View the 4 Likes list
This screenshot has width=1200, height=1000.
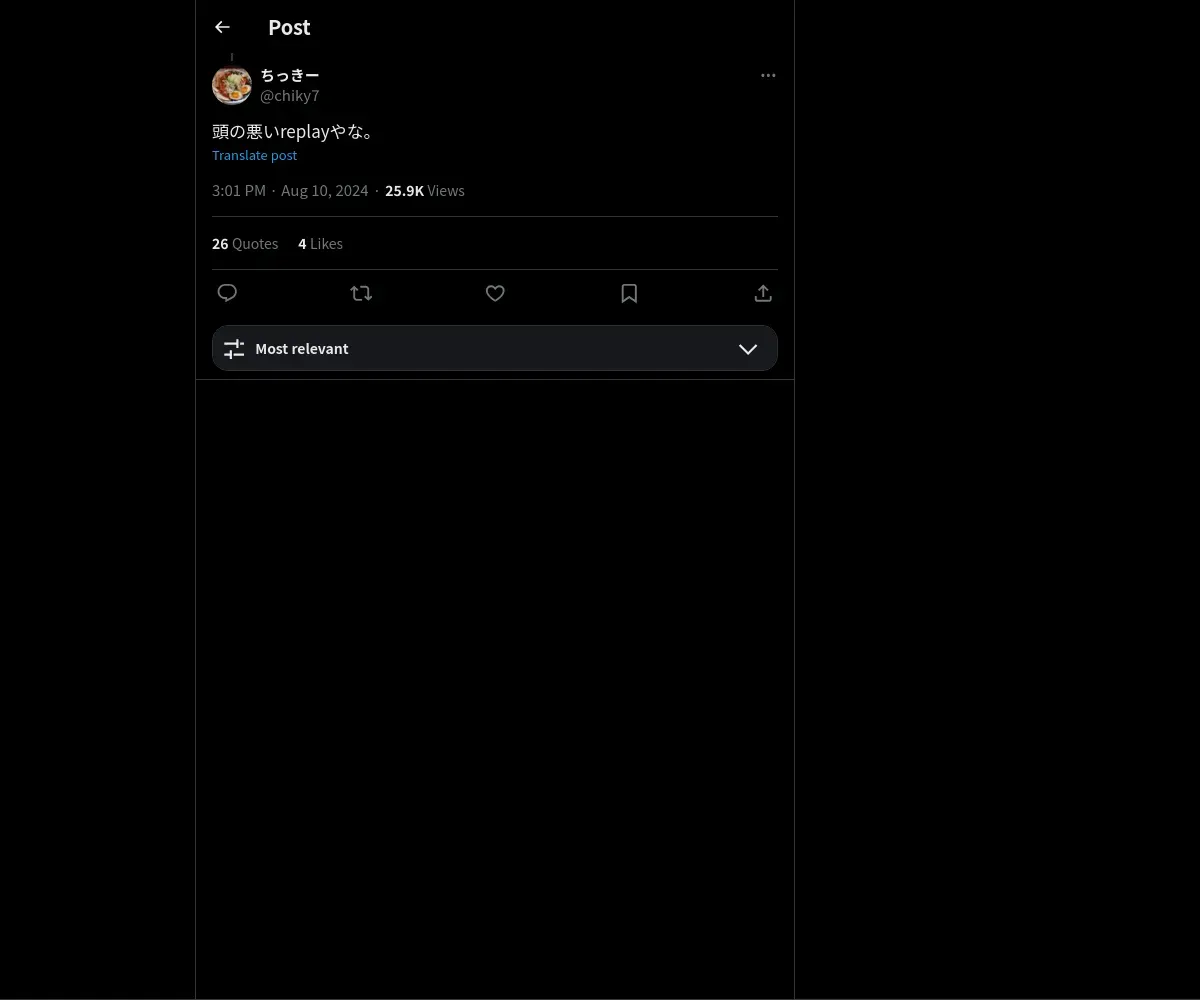pyautogui.click(x=320, y=243)
